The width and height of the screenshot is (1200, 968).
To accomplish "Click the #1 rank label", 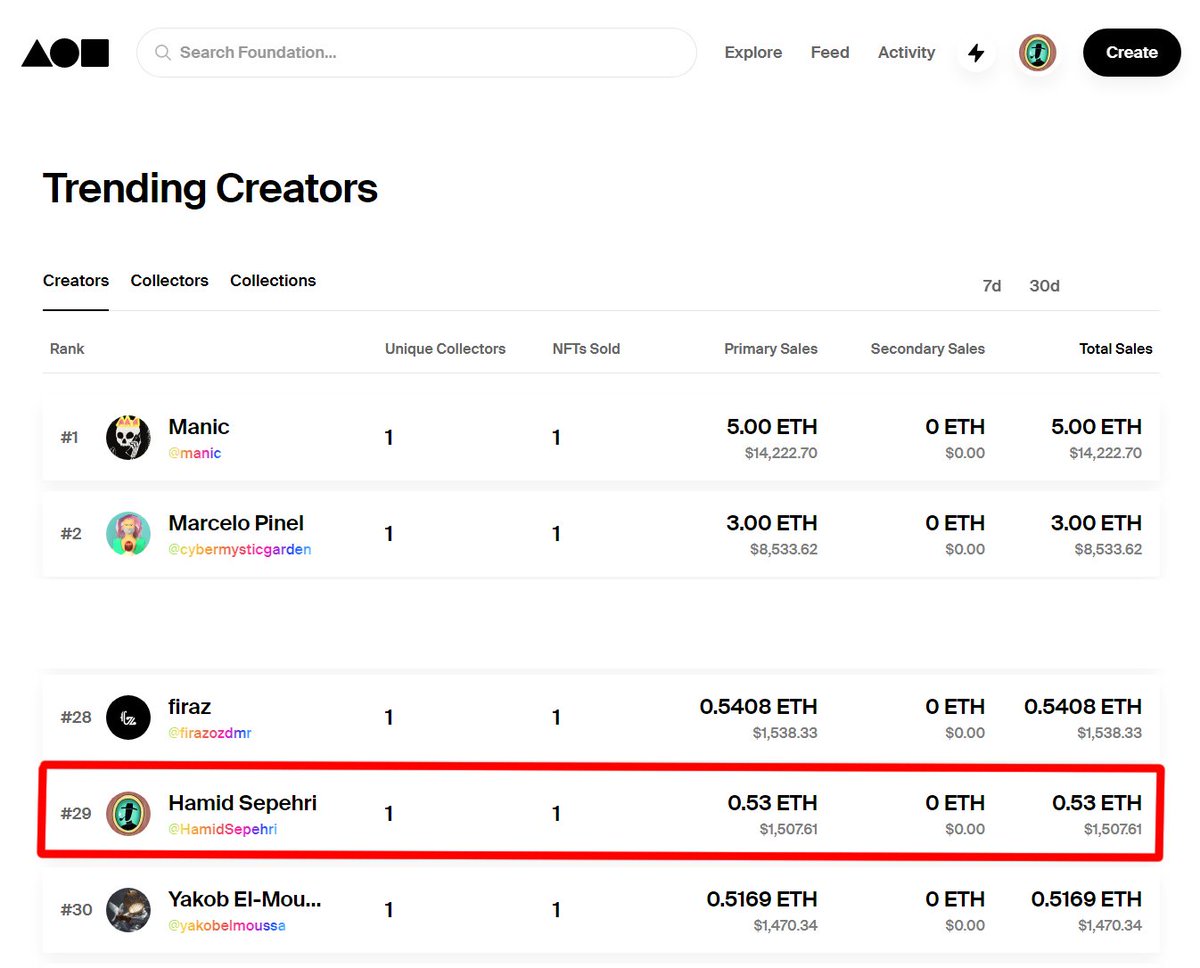I will (69, 437).
